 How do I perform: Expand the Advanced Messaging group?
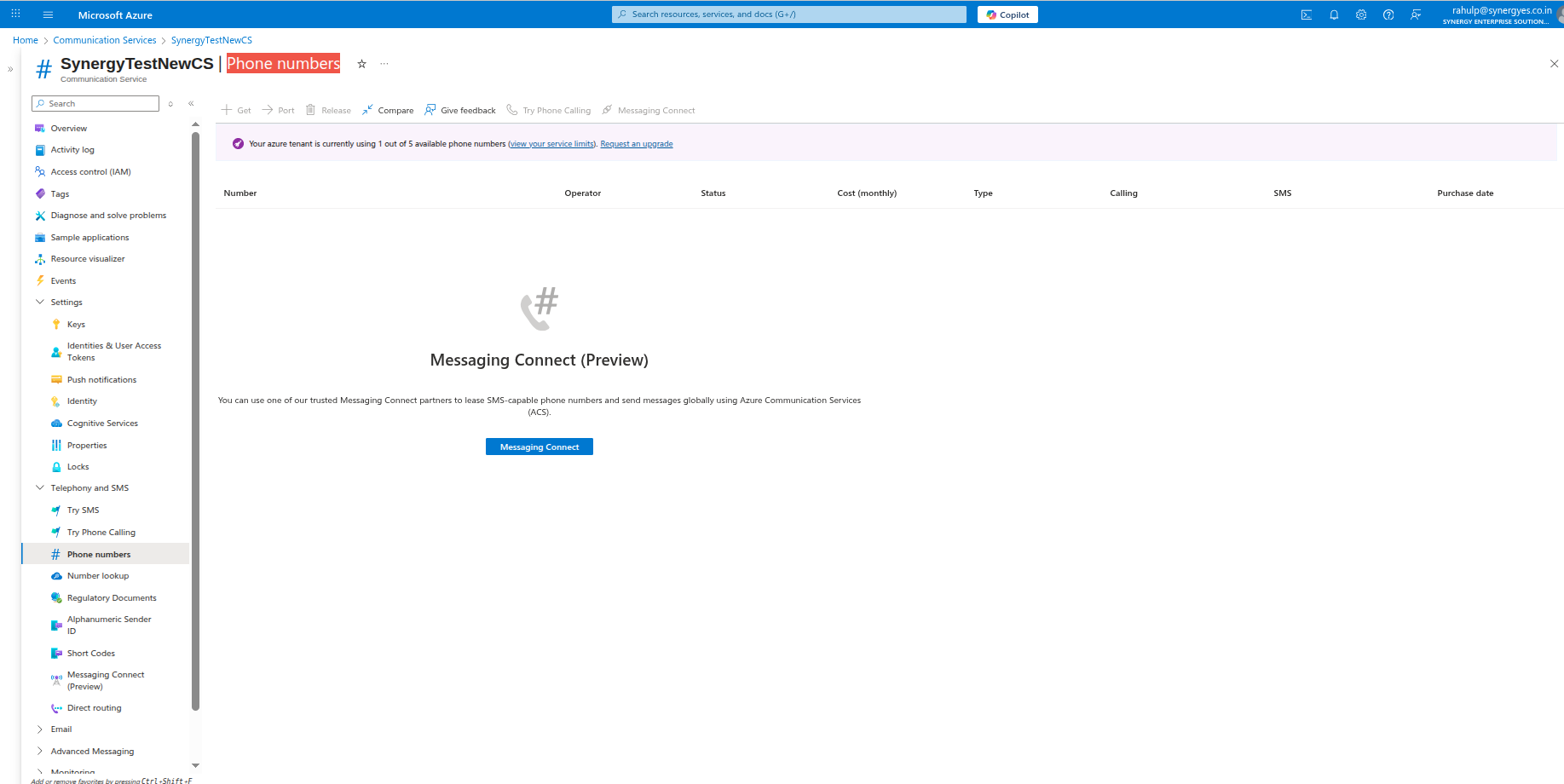[40, 751]
